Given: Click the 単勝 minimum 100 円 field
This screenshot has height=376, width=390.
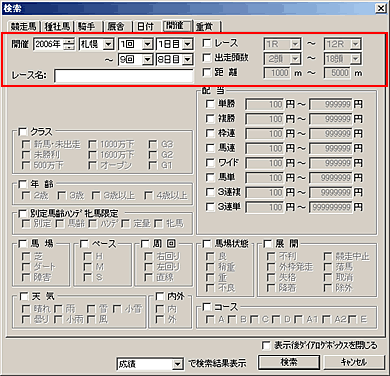Looking at the screenshot, I should tap(265, 104).
